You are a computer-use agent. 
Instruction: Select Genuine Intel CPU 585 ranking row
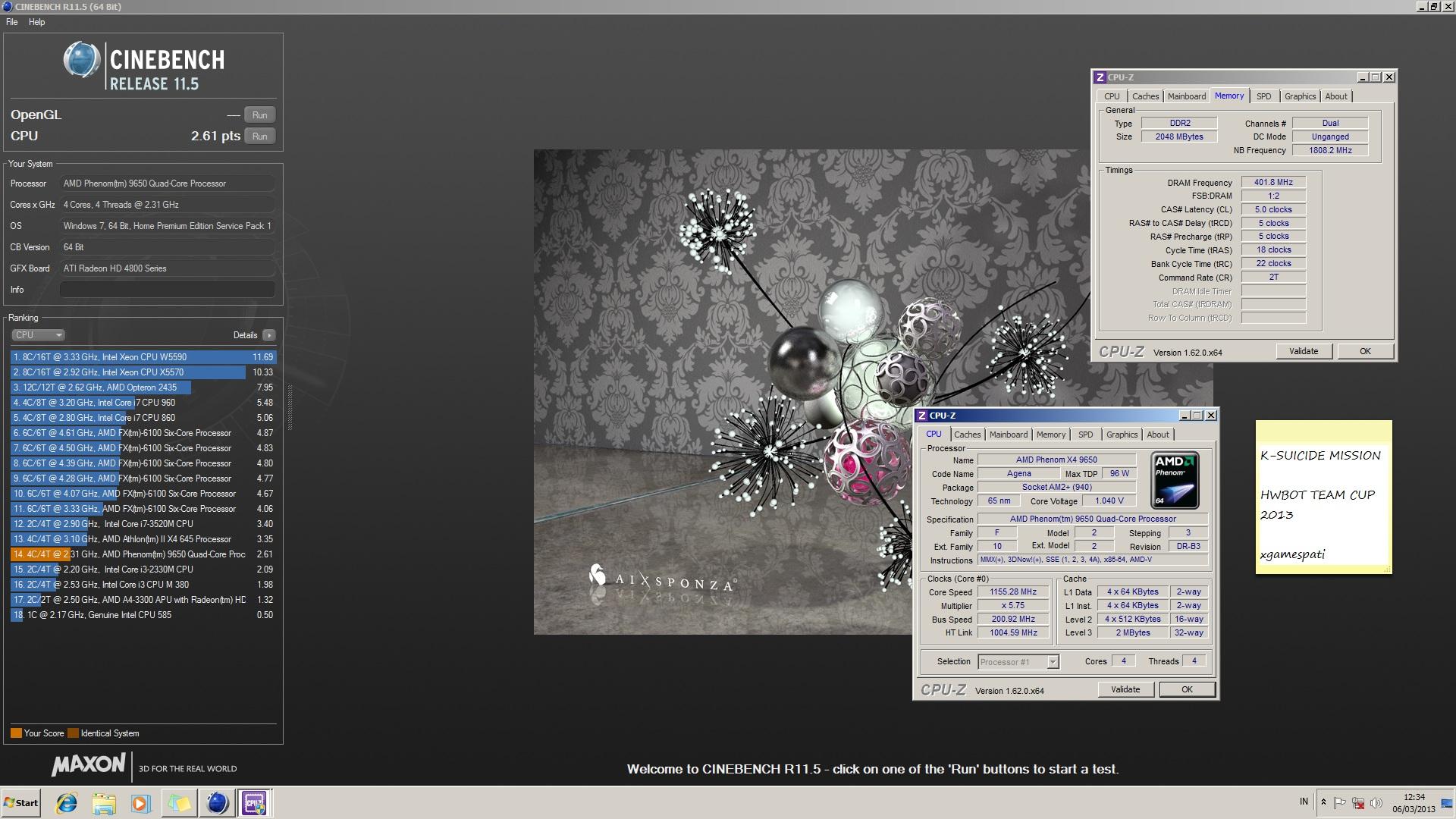coord(143,615)
